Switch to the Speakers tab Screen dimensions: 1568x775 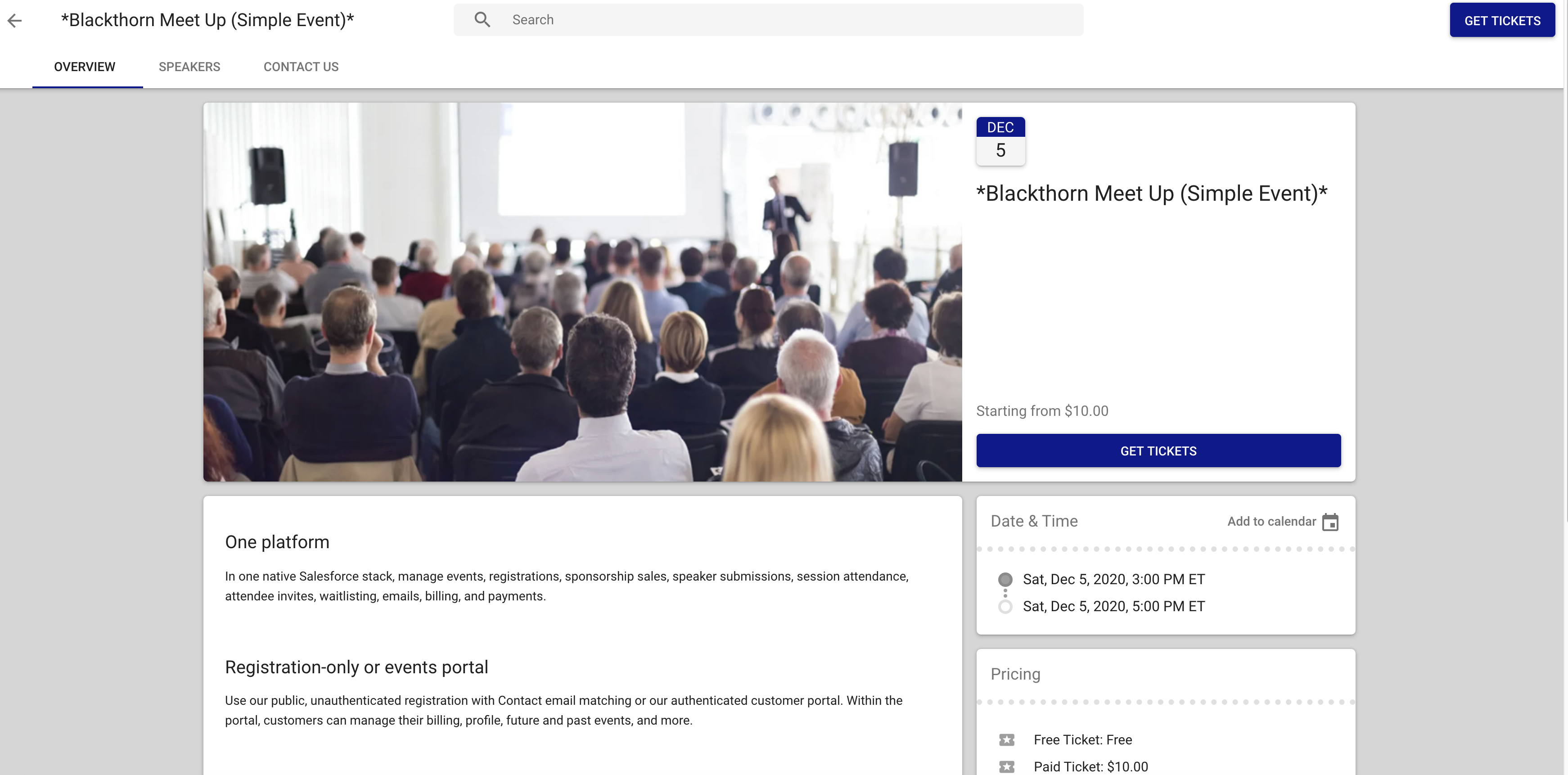pos(189,67)
